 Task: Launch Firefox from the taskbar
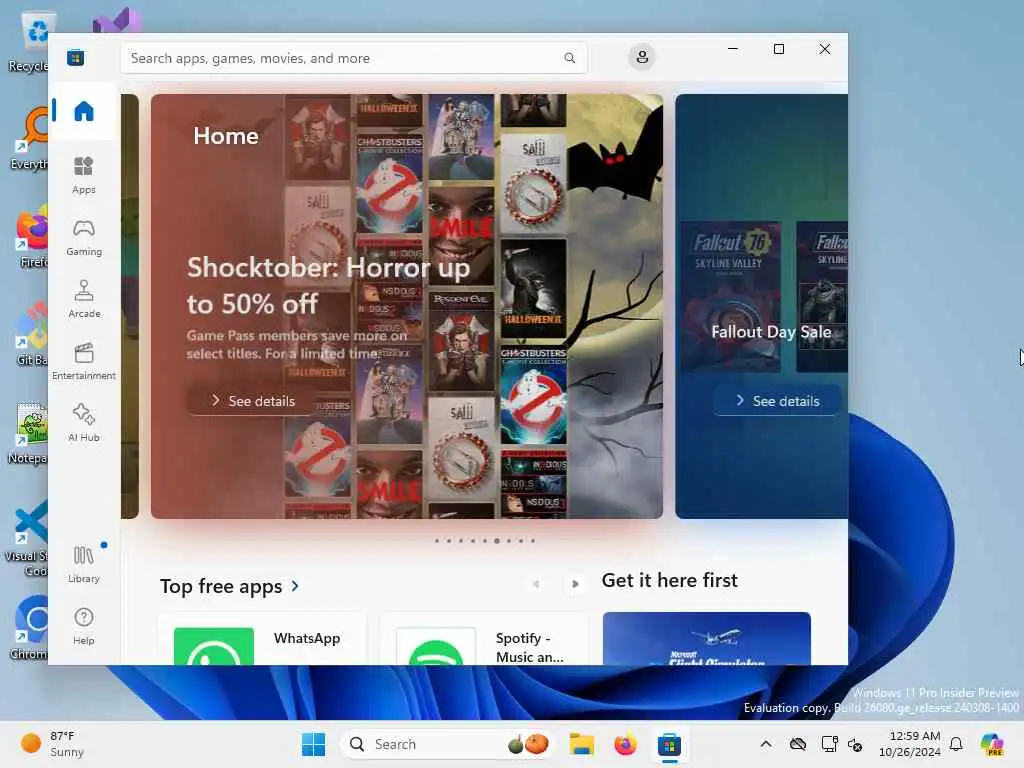625,744
